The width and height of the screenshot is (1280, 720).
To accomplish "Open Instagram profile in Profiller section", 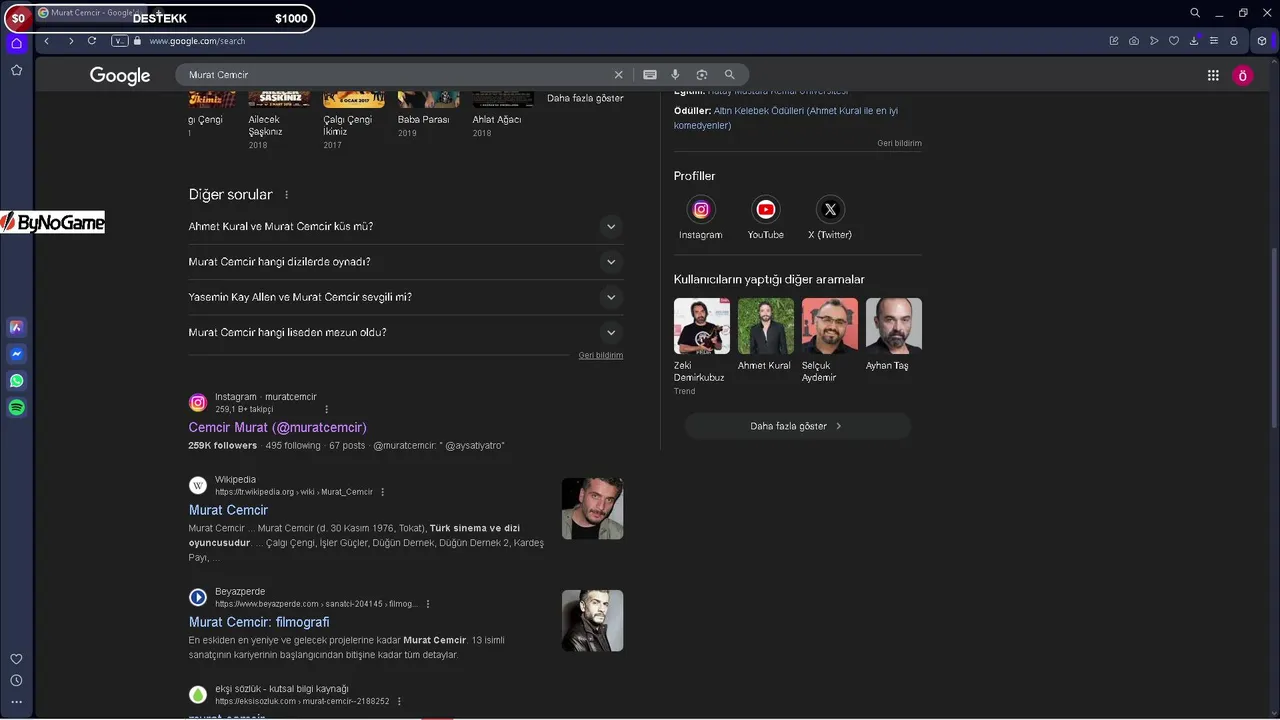I will (700, 217).
